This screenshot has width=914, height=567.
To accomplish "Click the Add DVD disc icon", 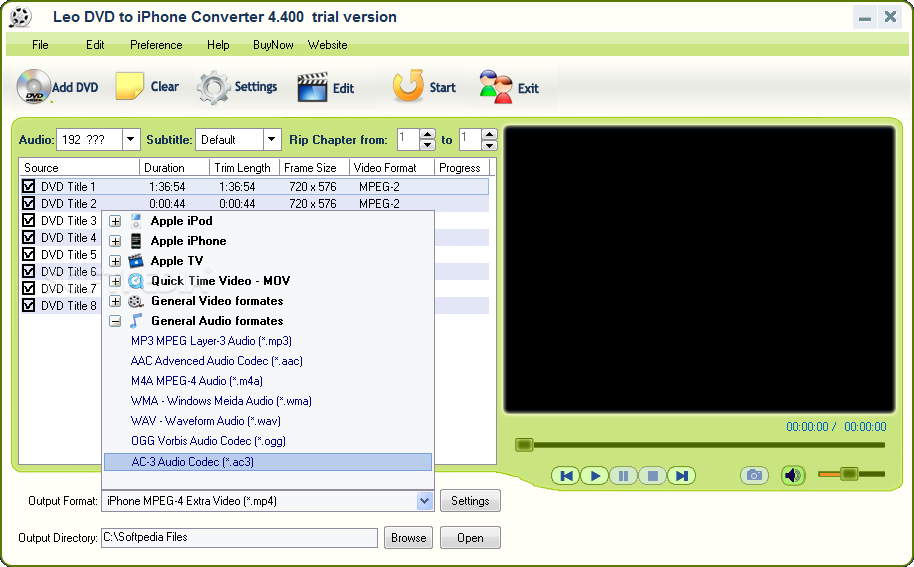I will (33, 87).
